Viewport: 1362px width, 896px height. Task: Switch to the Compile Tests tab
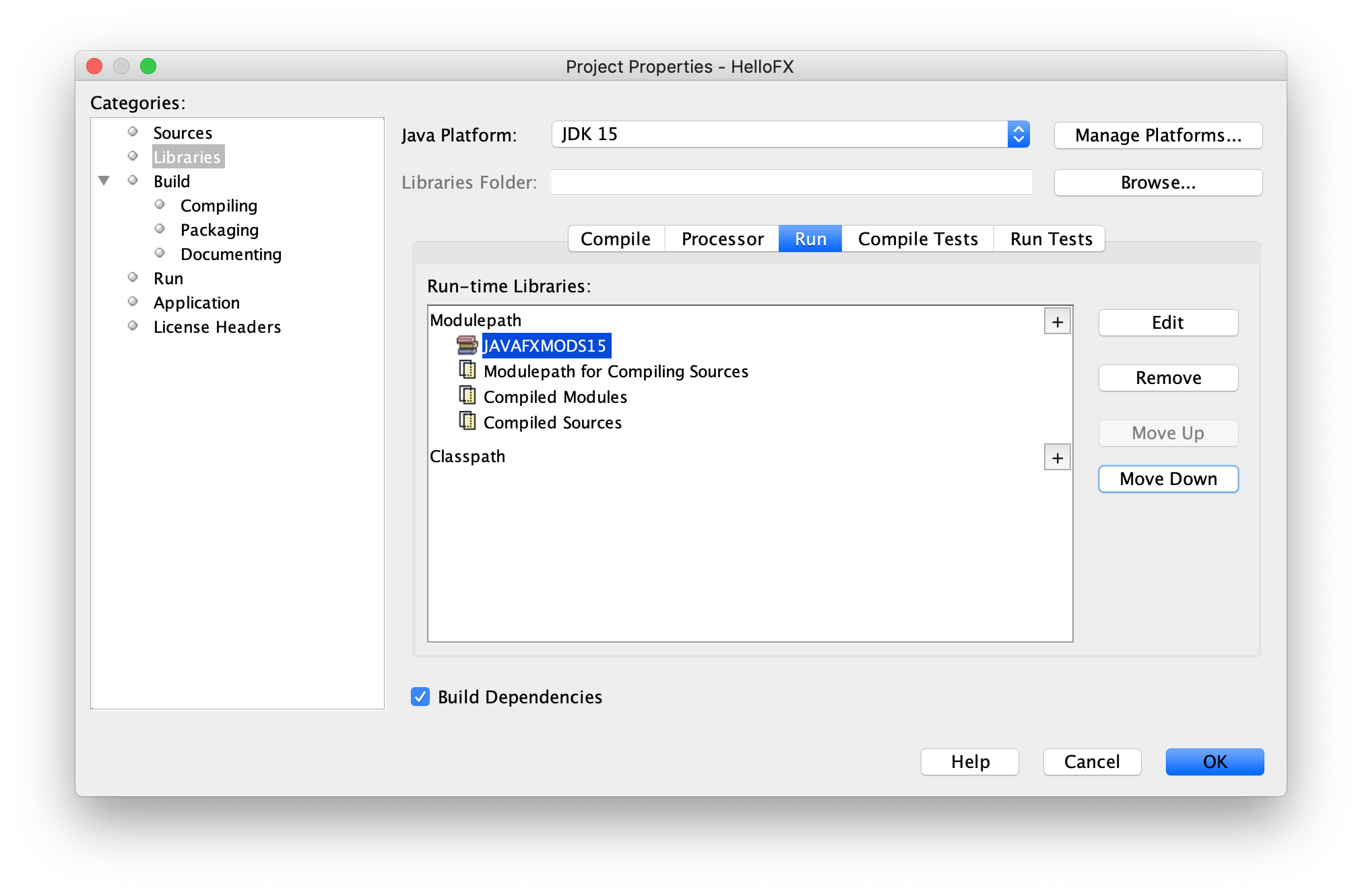[x=917, y=239]
